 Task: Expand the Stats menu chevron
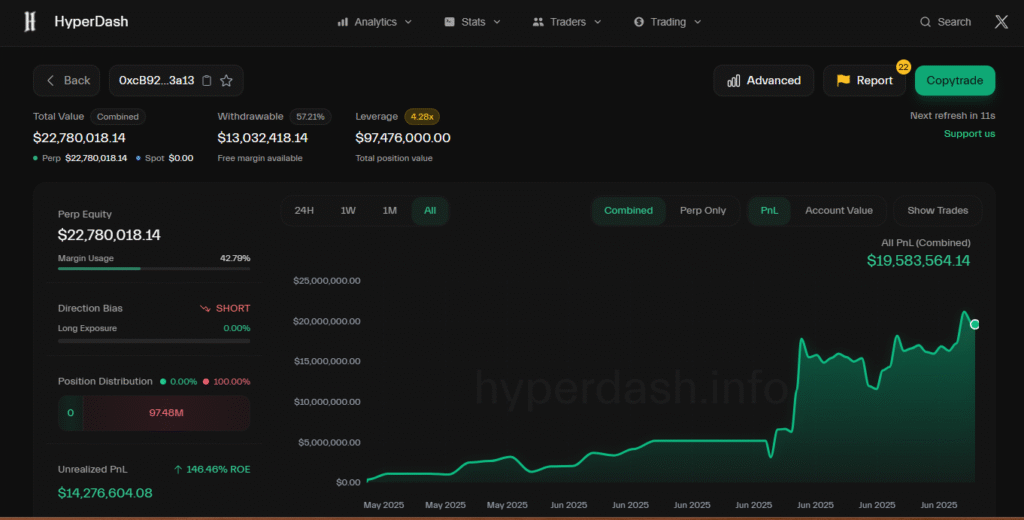coord(497,22)
